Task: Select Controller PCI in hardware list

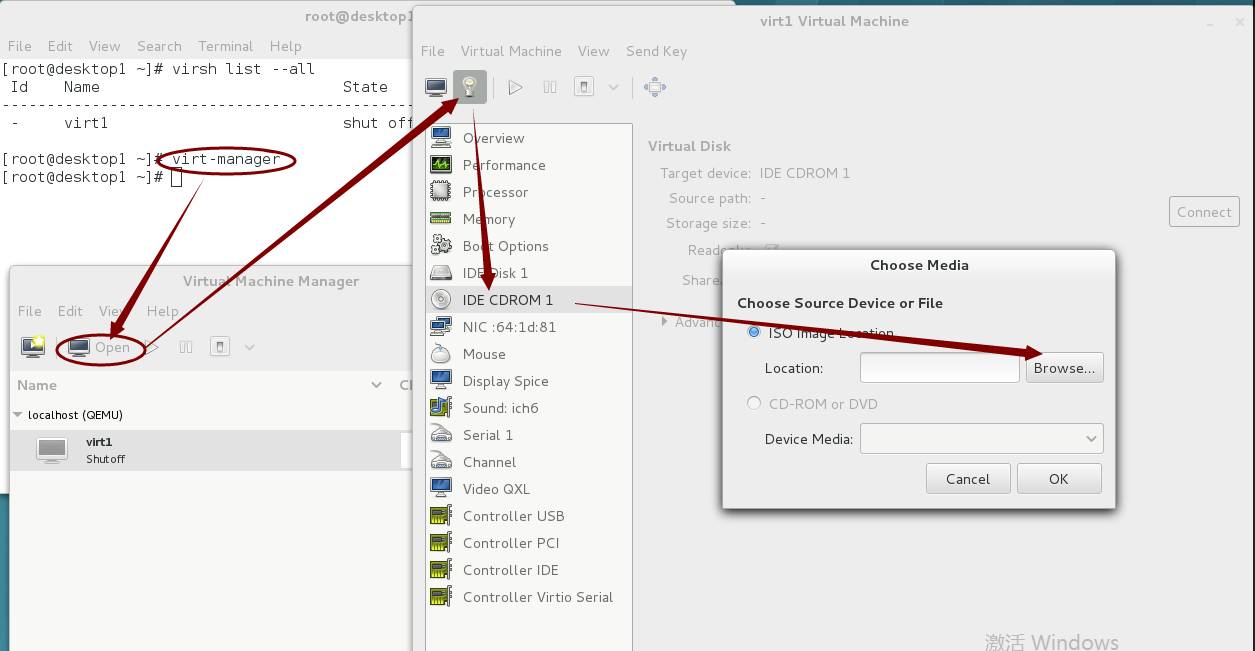Action: (x=529, y=543)
